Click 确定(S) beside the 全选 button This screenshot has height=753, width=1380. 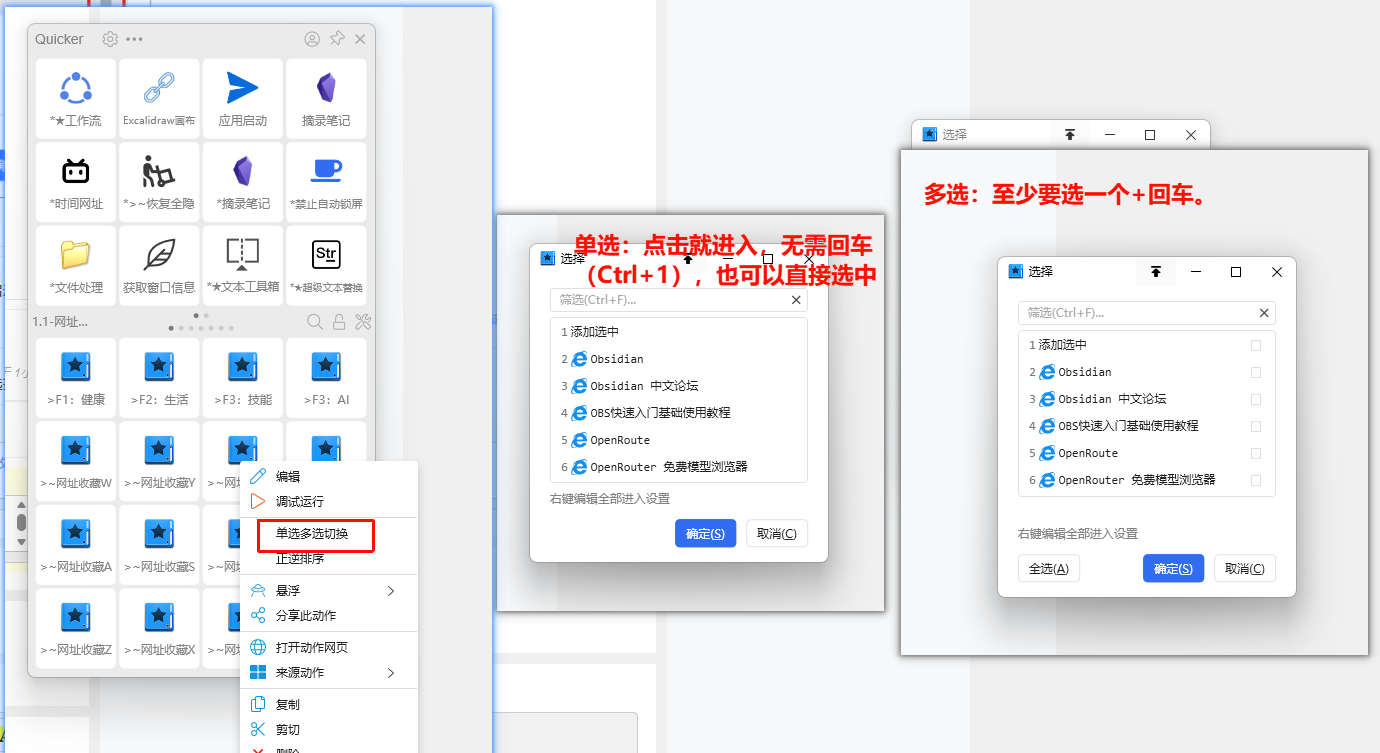point(1173,569)
